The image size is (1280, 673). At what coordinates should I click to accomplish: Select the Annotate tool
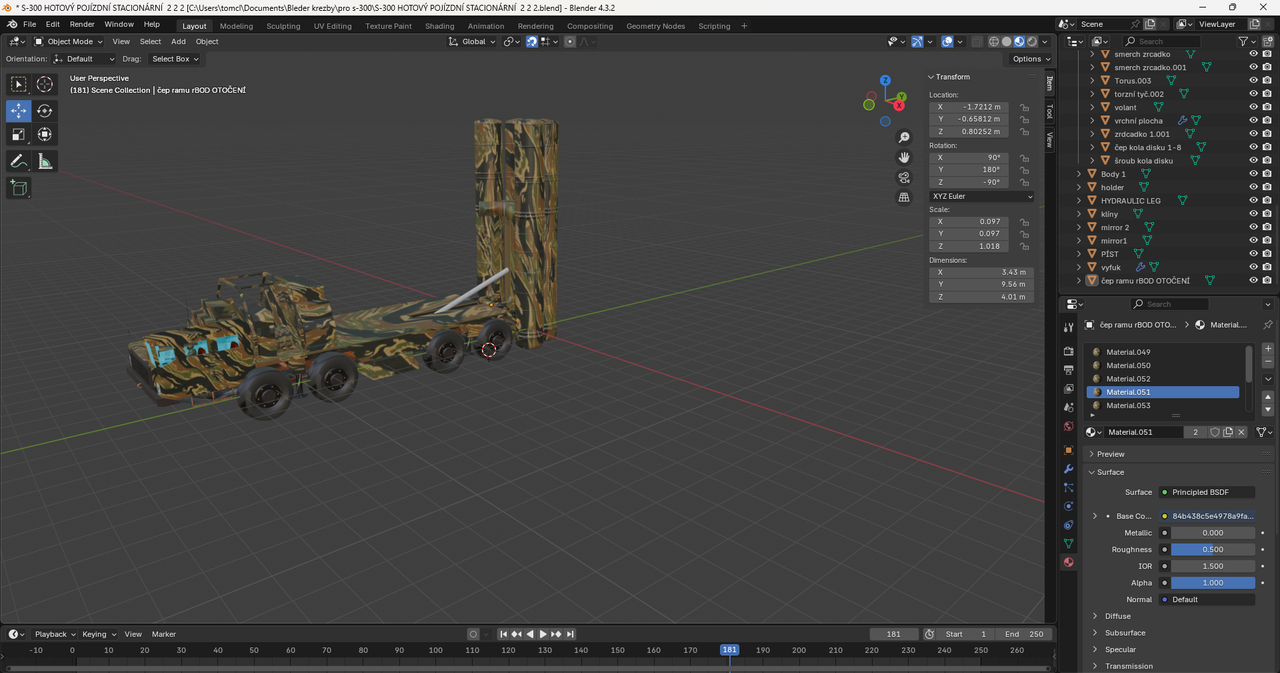pyautogui.click(x=19, y=161)
